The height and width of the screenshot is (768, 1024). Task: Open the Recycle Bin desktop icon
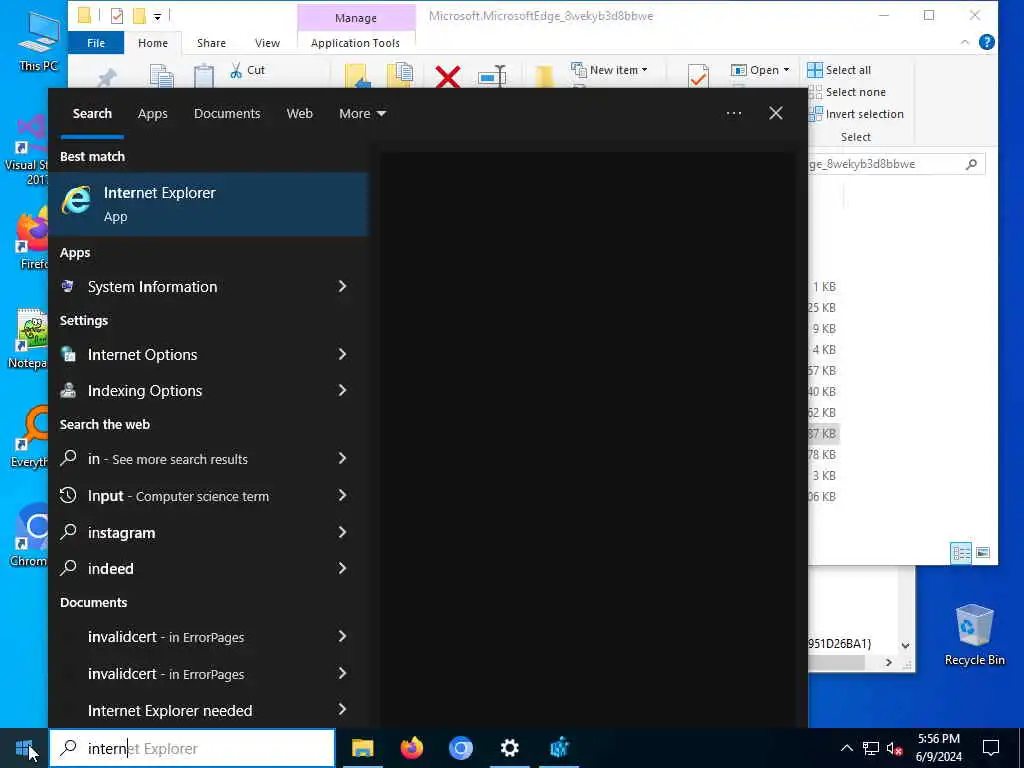974,634
